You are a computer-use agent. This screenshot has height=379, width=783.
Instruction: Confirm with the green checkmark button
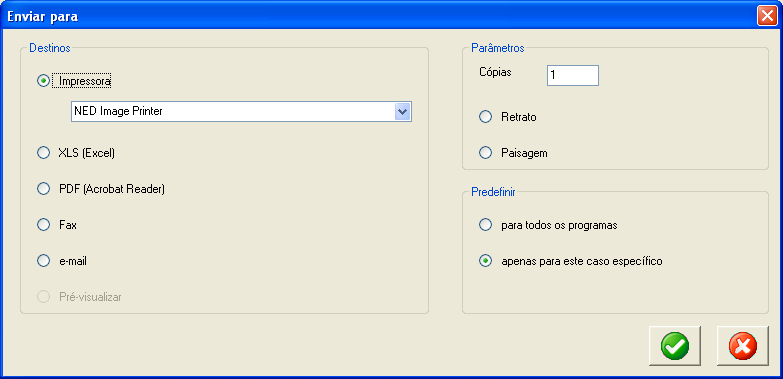pos(675,346)
